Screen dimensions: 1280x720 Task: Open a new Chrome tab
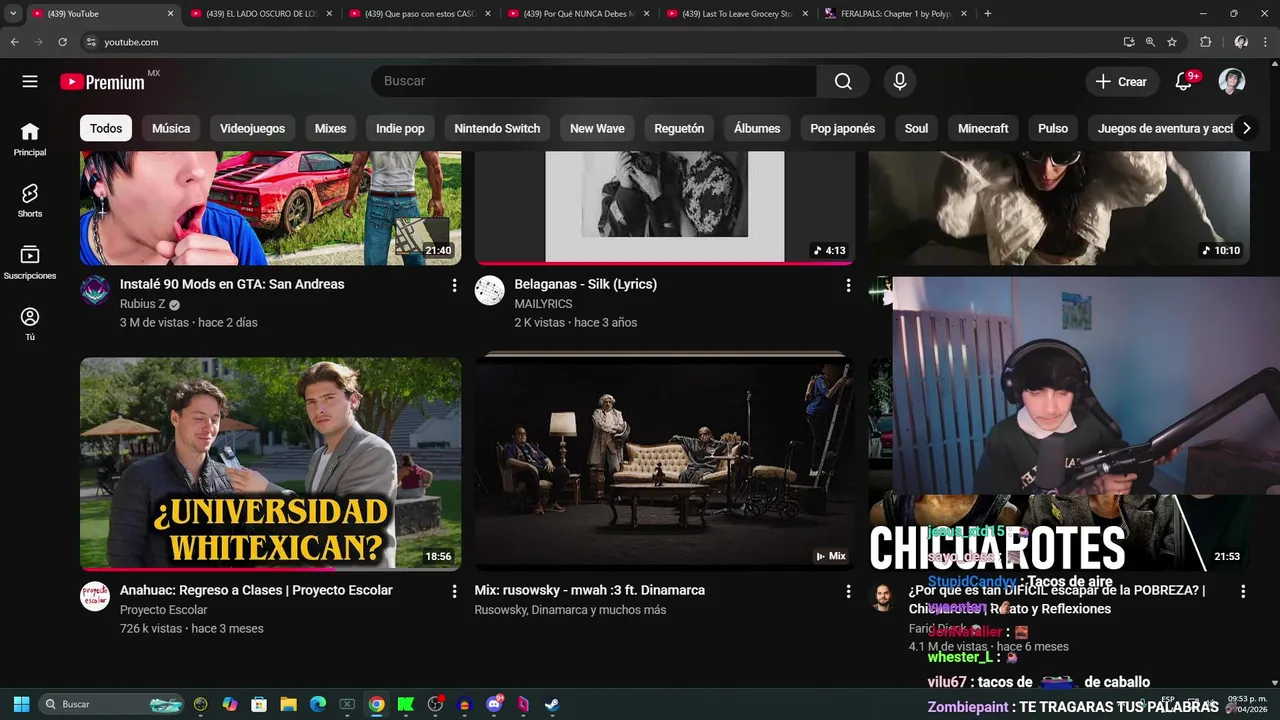point(988,14)
